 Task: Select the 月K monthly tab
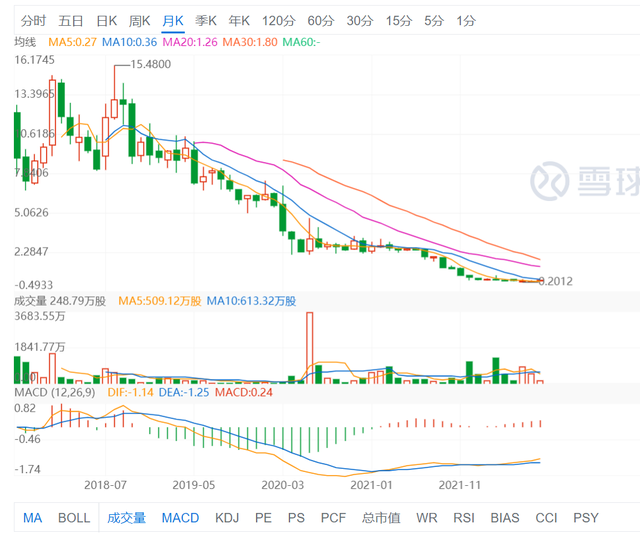pos(173,20)
